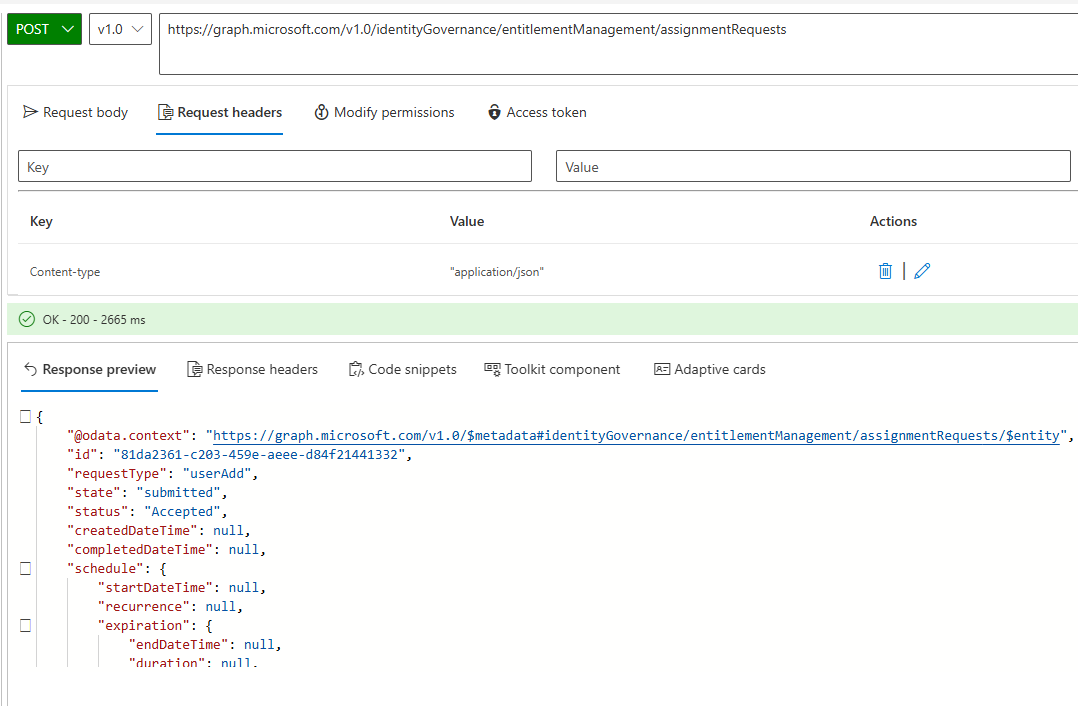Open the POST method dropdown
This screenshot has height=706, width=1078.
44,29
